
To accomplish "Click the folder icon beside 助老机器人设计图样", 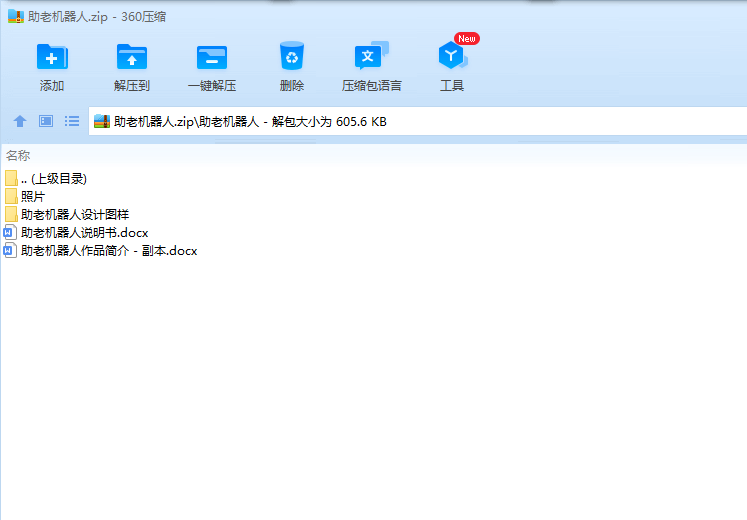I will pos(11,214).
